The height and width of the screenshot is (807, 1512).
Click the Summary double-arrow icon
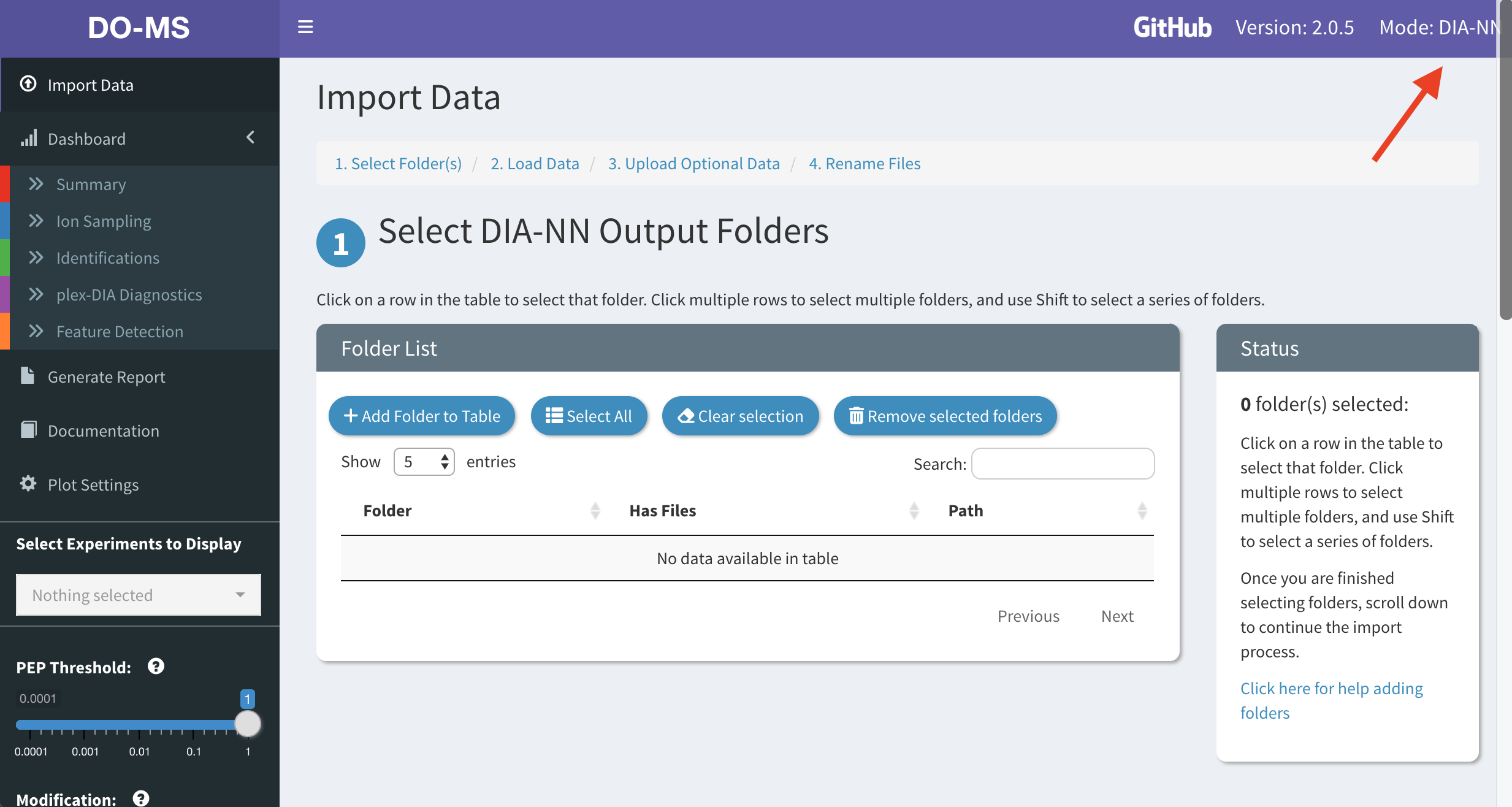coord(36,184)
